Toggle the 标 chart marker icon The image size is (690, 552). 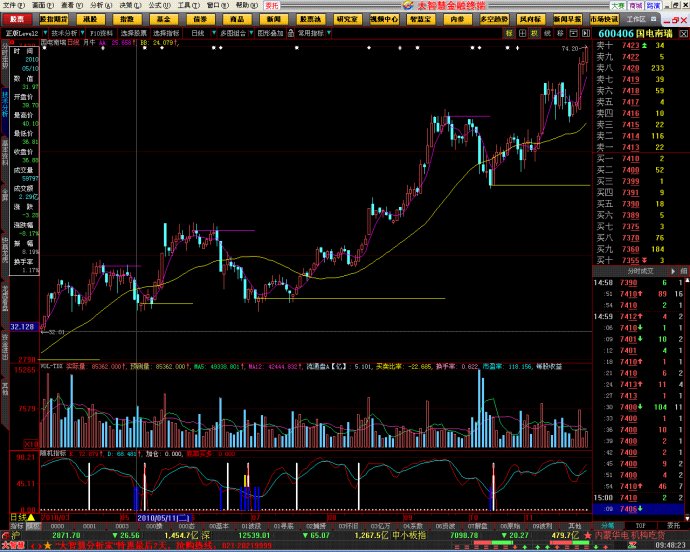click(509, 33)
